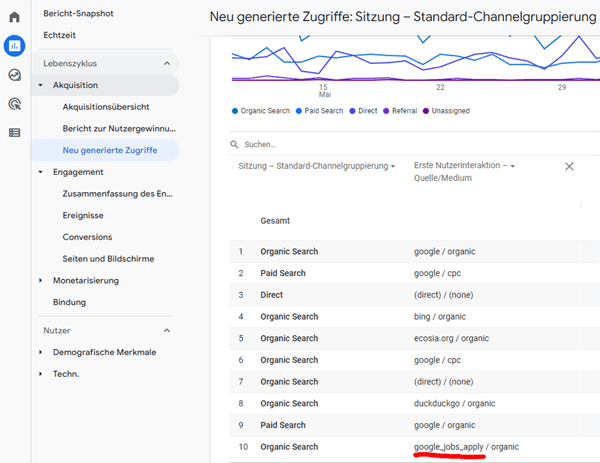600x463 pixels.
Task: Open the Reports bar chart icon
Action: tap(15, 46)
